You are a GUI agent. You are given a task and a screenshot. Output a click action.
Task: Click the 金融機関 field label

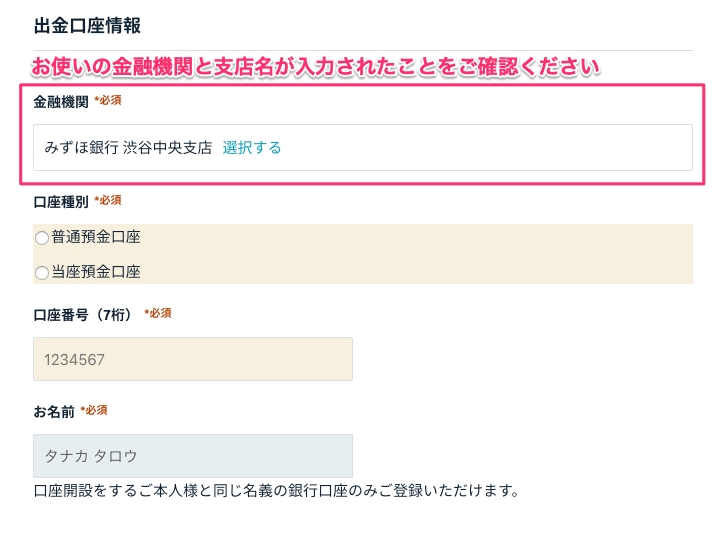tap(61, 102)
